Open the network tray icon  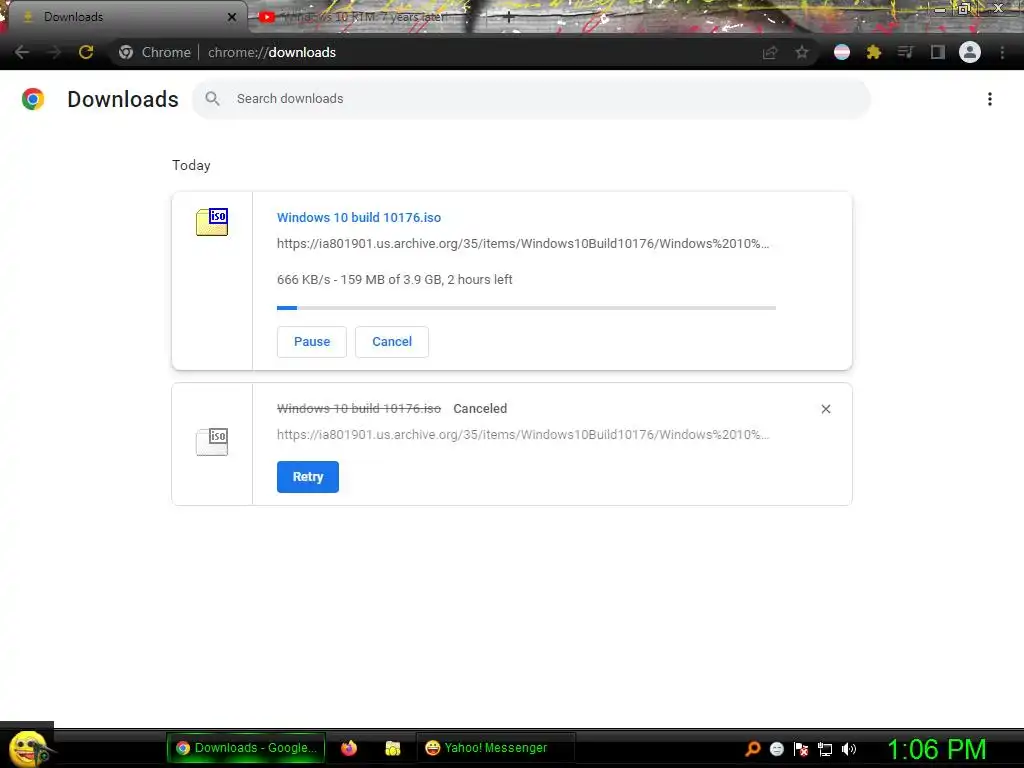click(825, 749)
